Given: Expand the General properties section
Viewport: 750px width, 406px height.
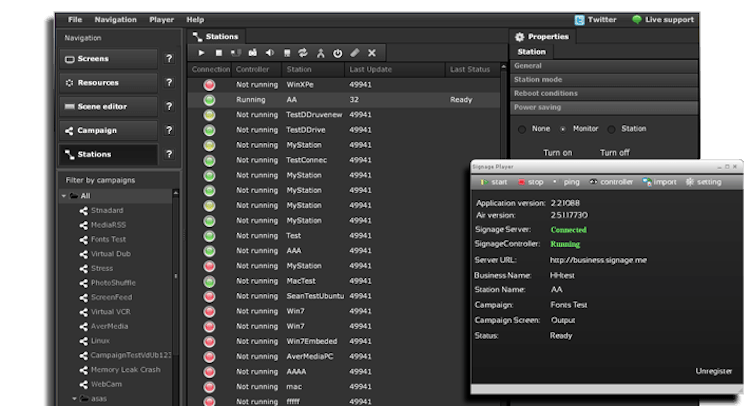Looking at the screenshot, I should coord(528,66).
